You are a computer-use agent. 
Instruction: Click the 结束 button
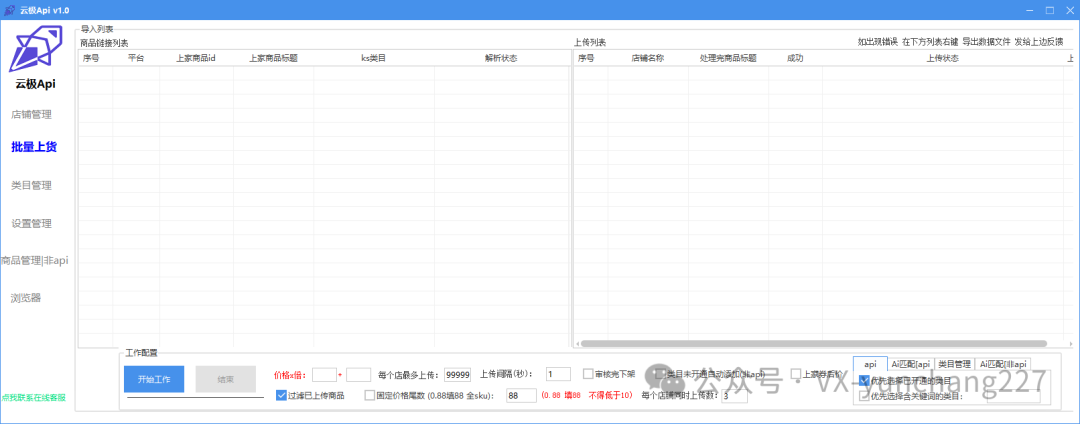(x=225, y=379)
